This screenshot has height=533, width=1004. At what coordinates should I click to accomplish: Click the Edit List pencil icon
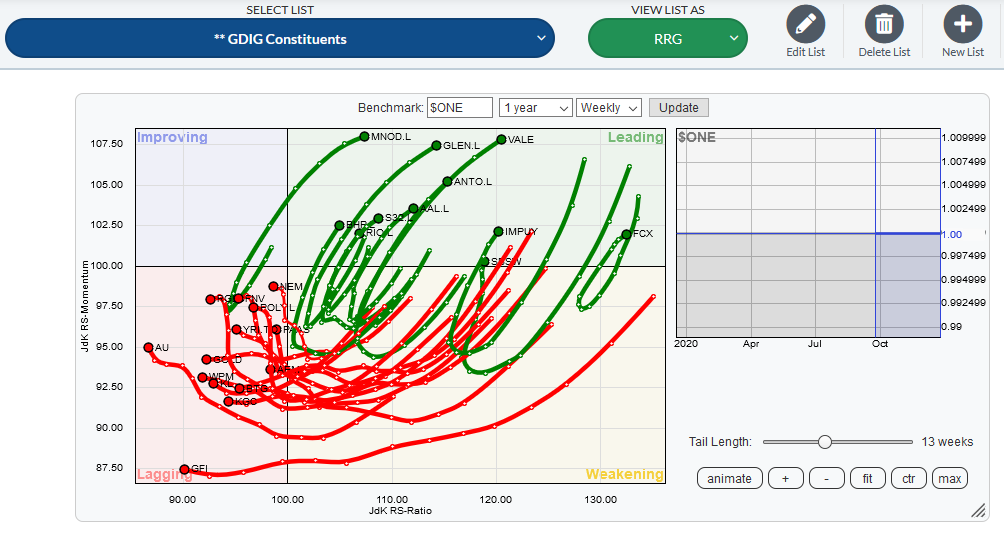805,24
